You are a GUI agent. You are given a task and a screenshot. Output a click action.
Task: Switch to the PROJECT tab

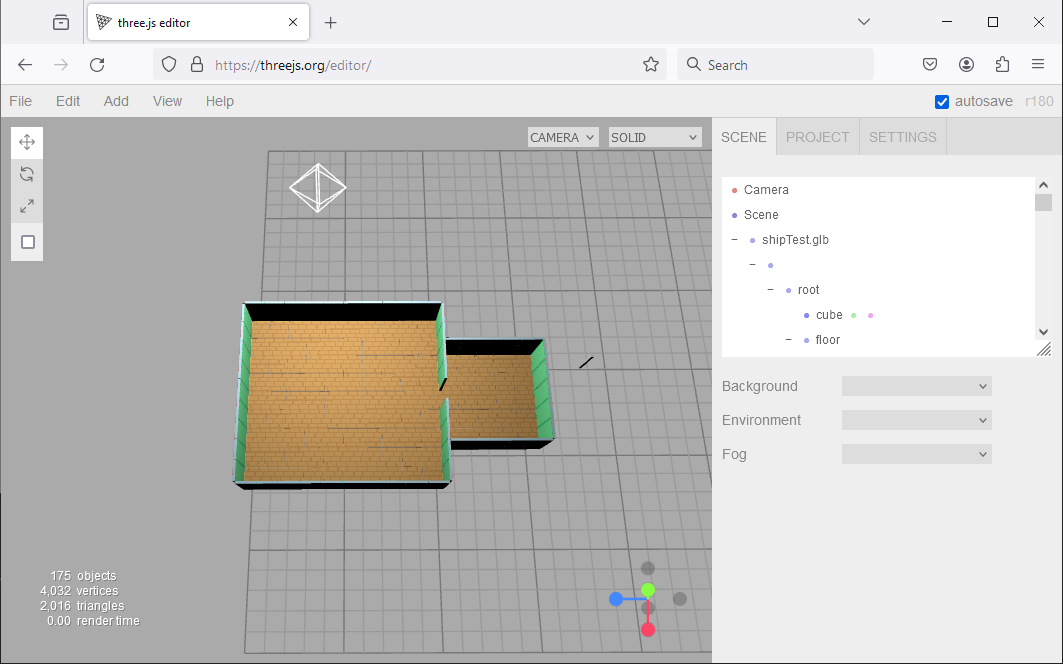click(x=817, y=137)
